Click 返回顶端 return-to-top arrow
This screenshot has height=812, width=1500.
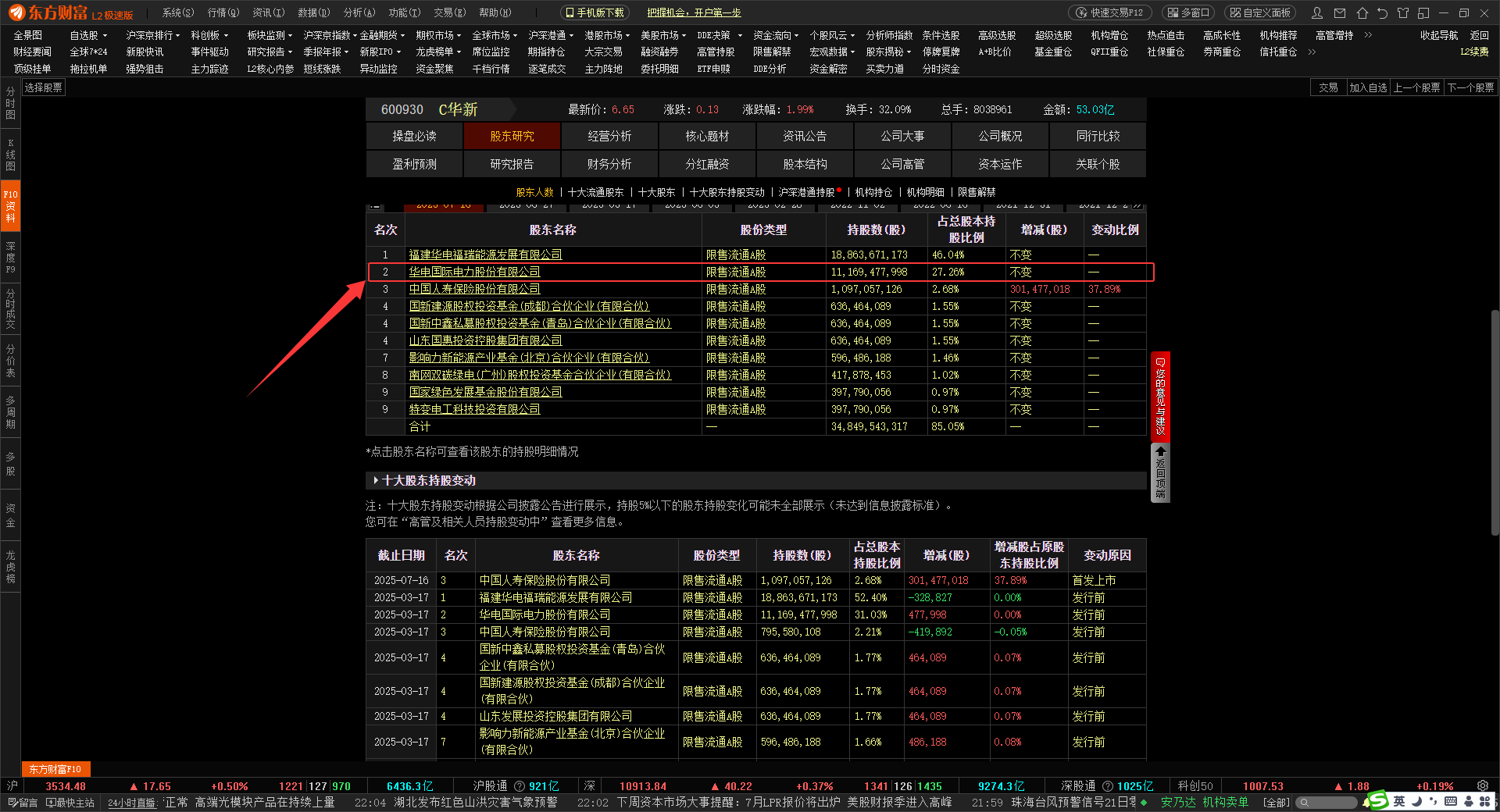pos(1160,472)
